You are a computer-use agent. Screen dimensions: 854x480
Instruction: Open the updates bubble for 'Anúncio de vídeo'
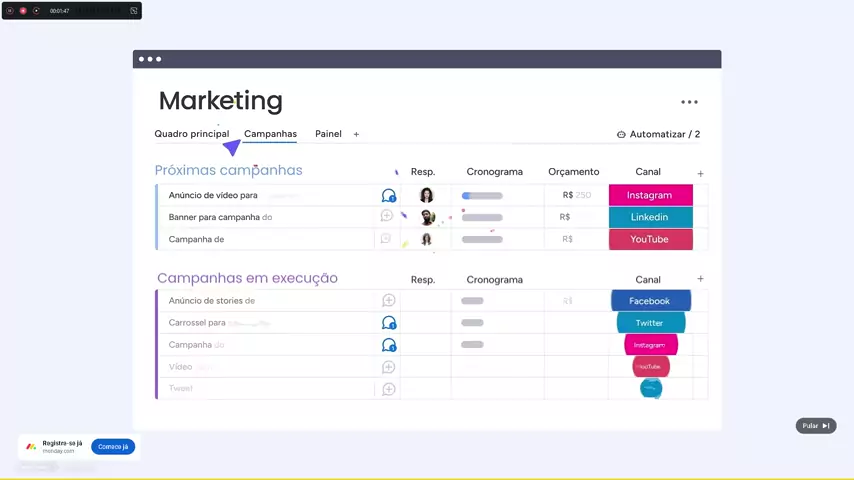388,196
